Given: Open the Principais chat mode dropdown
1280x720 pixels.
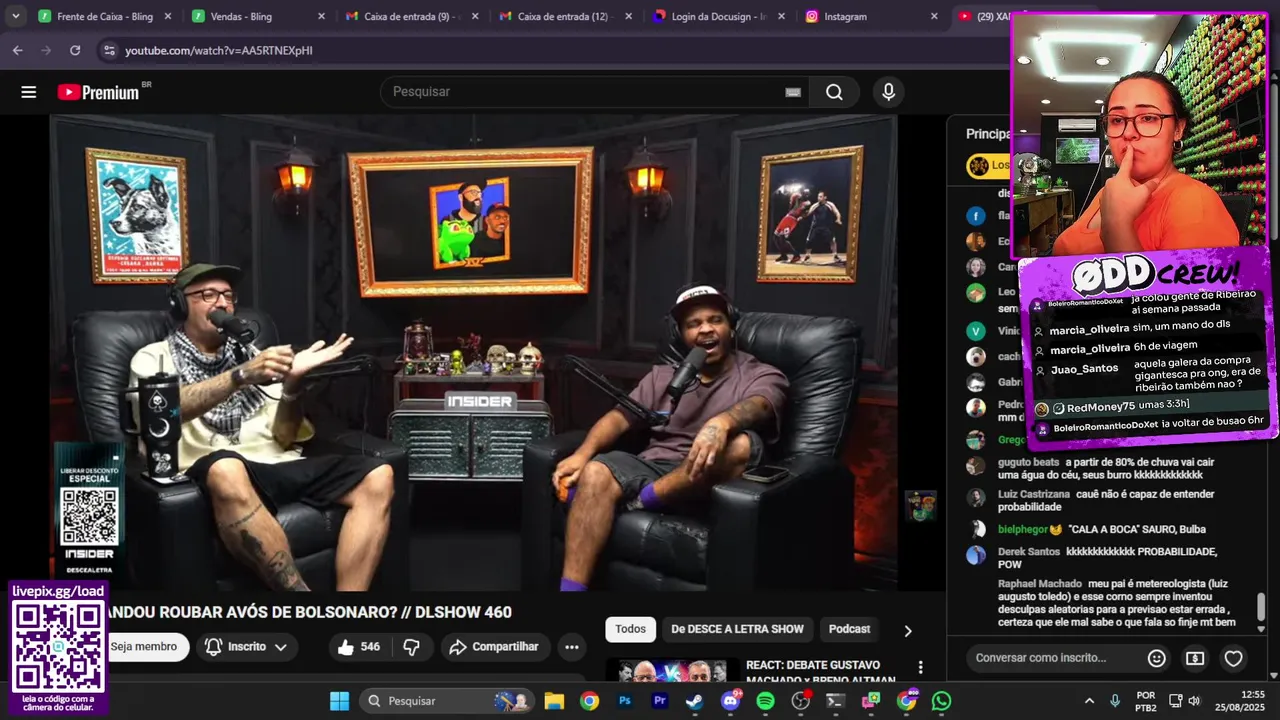Looking at the screenshot, I should click(x=988, y=134).
